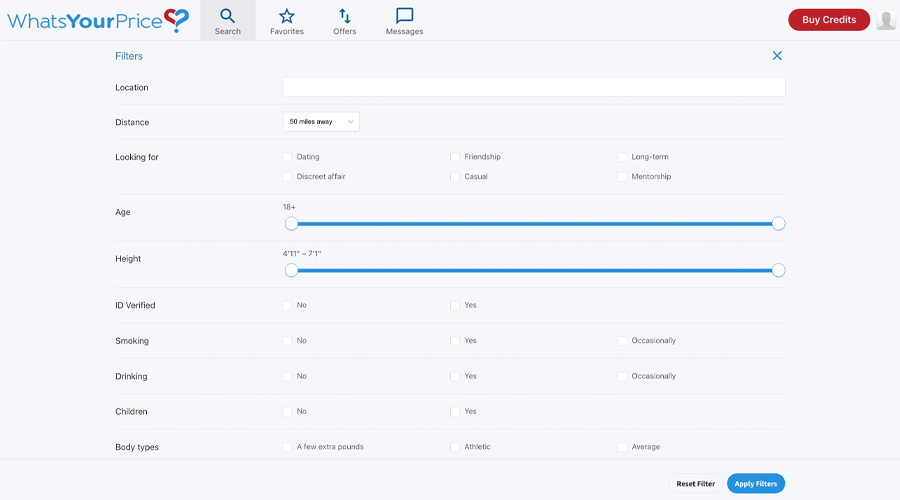Click the Age range label 18+
The height and width of the screenshot is (500, 900).
pos(289,207)
